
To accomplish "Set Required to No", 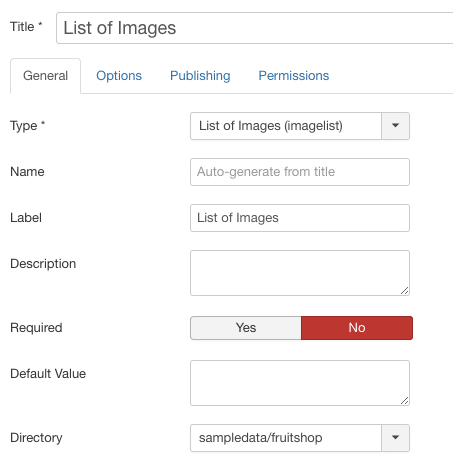I will click(357, 328).
